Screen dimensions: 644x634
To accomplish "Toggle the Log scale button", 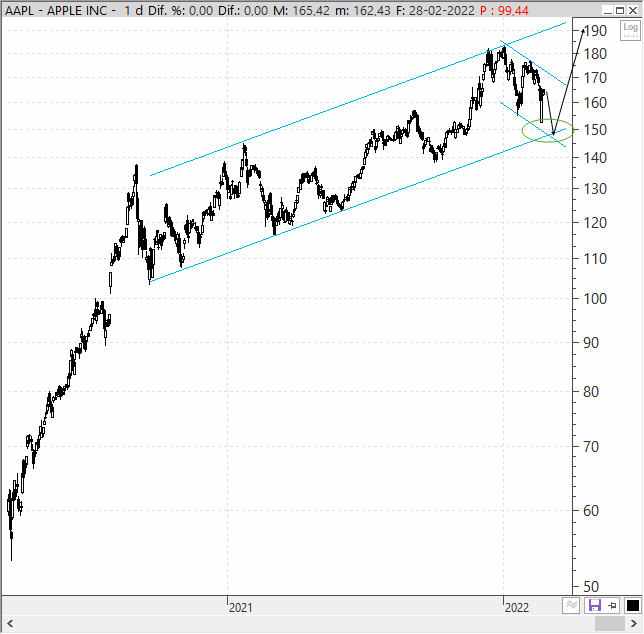I will (630, 31).
